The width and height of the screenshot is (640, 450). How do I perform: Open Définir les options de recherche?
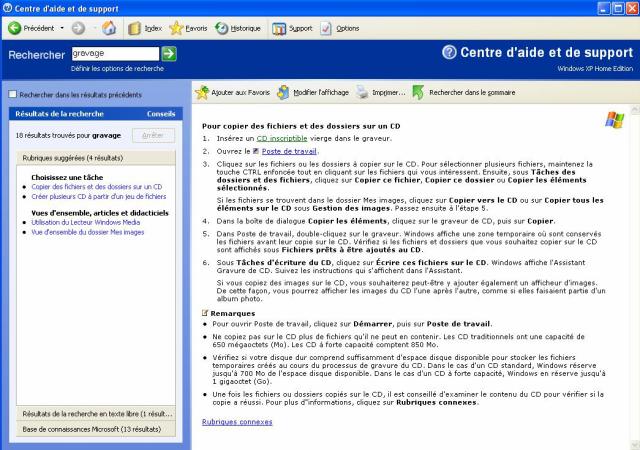point(117,69)
